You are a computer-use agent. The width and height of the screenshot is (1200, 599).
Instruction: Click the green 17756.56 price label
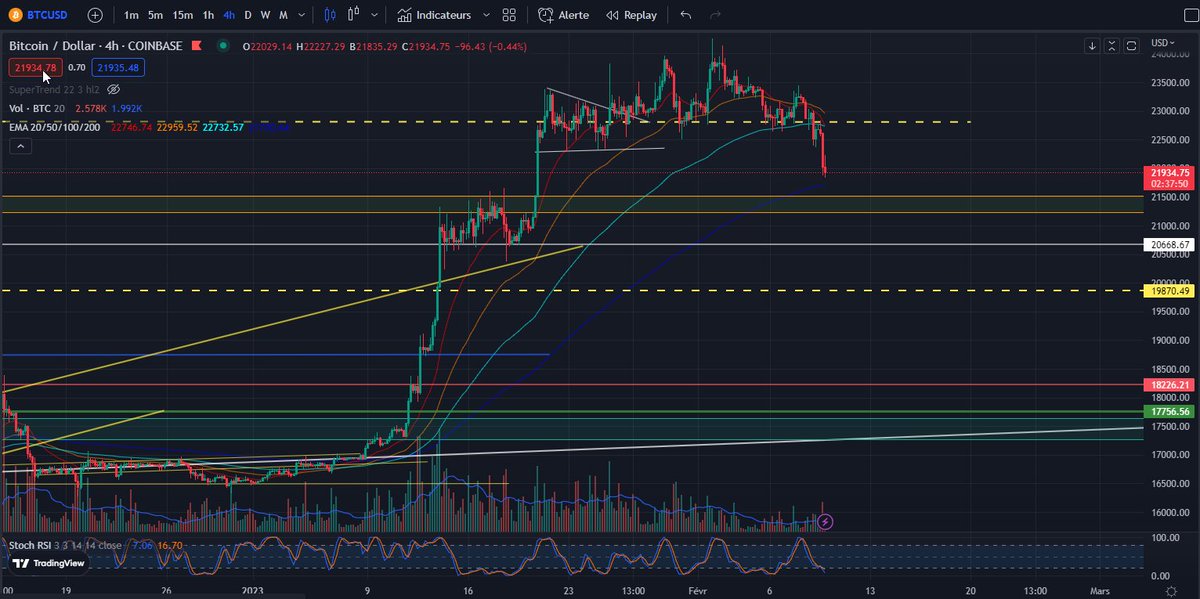click(1169, 411)
